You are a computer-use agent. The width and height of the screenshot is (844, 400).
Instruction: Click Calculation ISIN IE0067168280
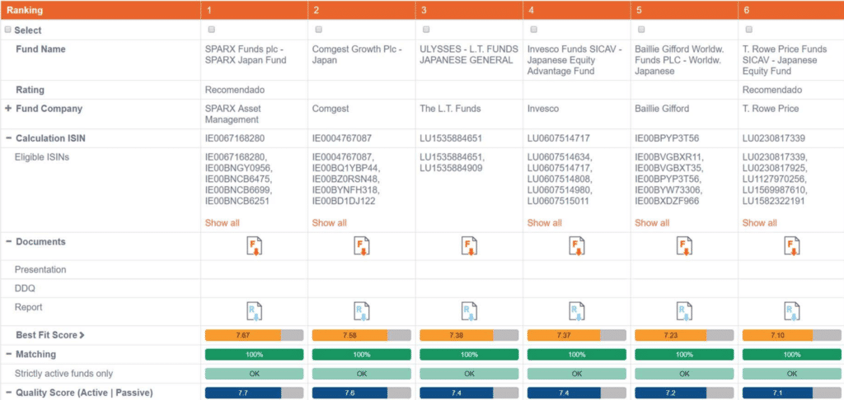235,138
